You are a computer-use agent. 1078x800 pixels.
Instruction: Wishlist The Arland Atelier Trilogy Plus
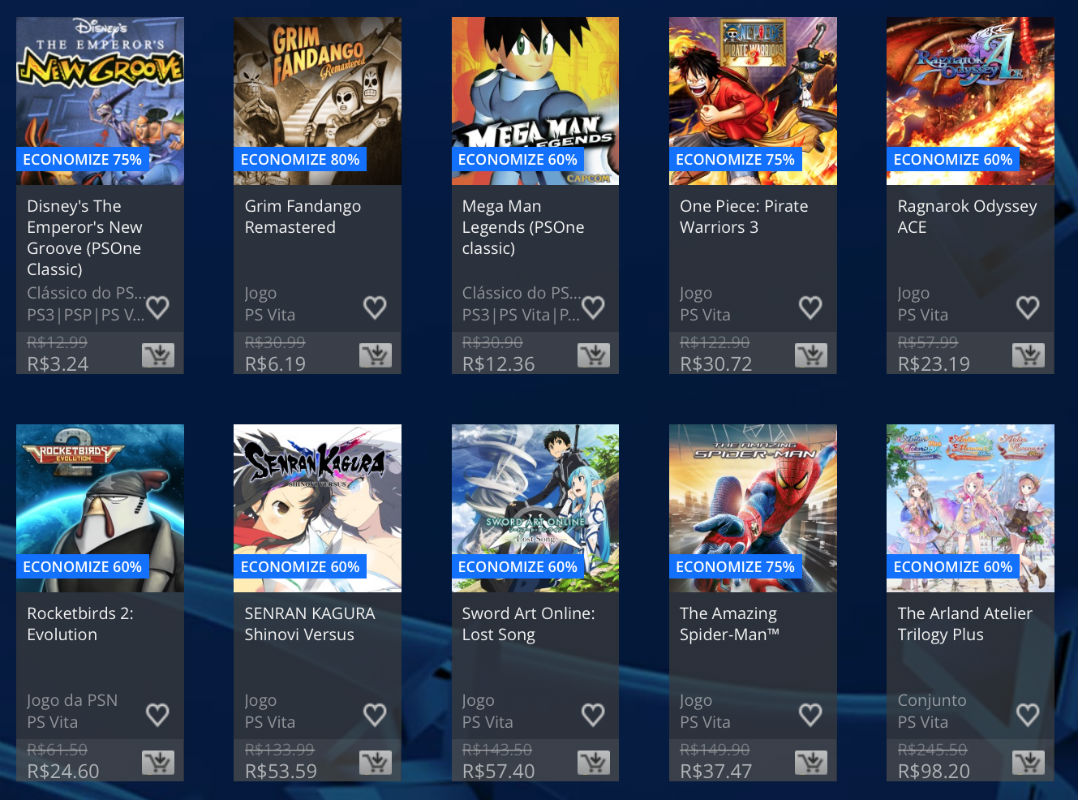tap(1028, 715)
